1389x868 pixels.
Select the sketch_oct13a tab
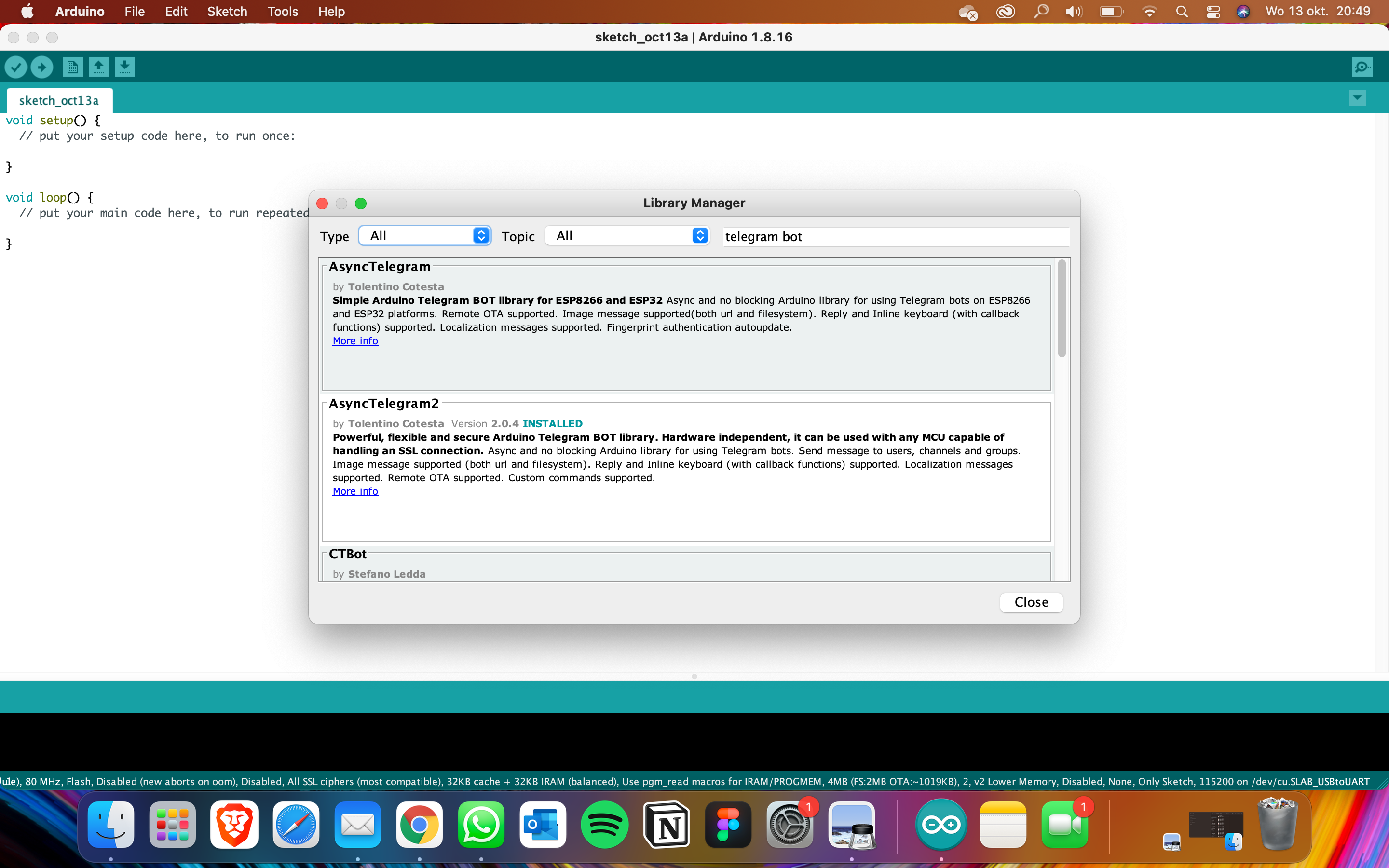59,100
